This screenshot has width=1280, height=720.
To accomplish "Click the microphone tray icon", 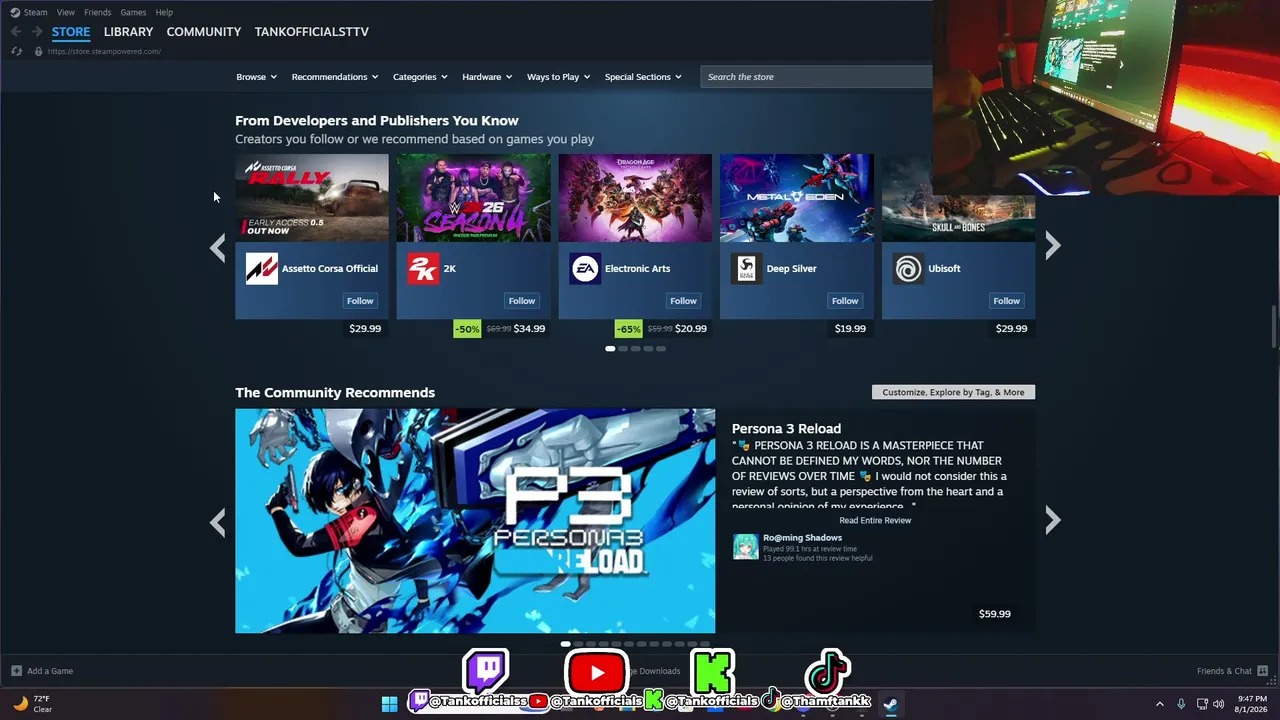I will tap(1181, 704).
